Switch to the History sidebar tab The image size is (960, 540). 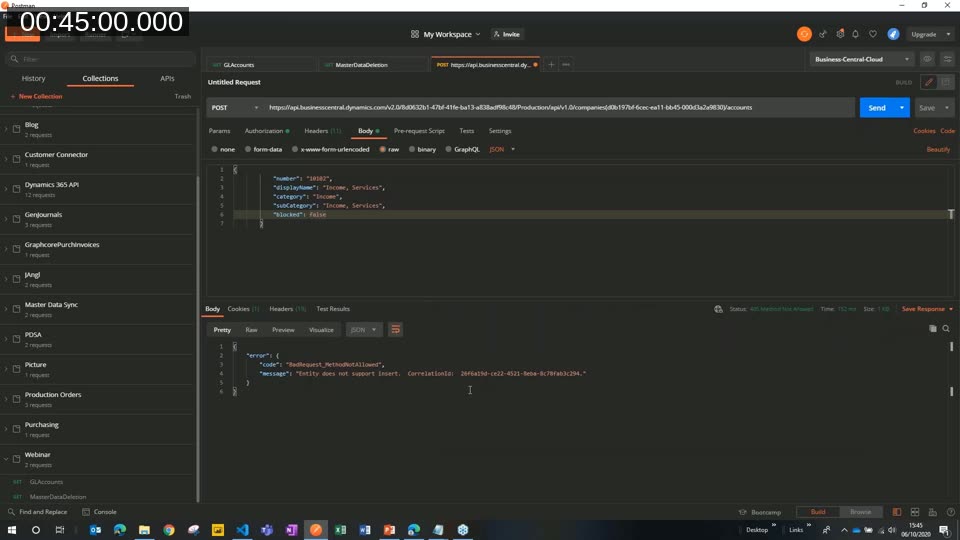(x=34, y=78)
